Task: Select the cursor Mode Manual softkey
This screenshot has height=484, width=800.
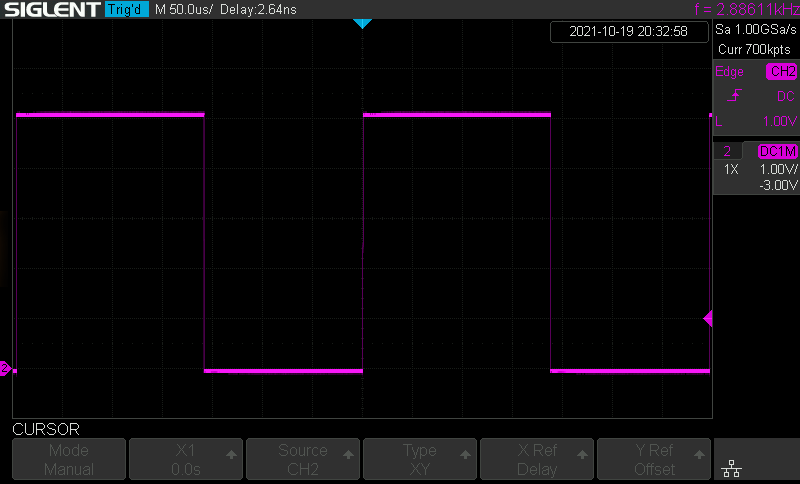Action: pyautogui.click(x=69, y=459)
